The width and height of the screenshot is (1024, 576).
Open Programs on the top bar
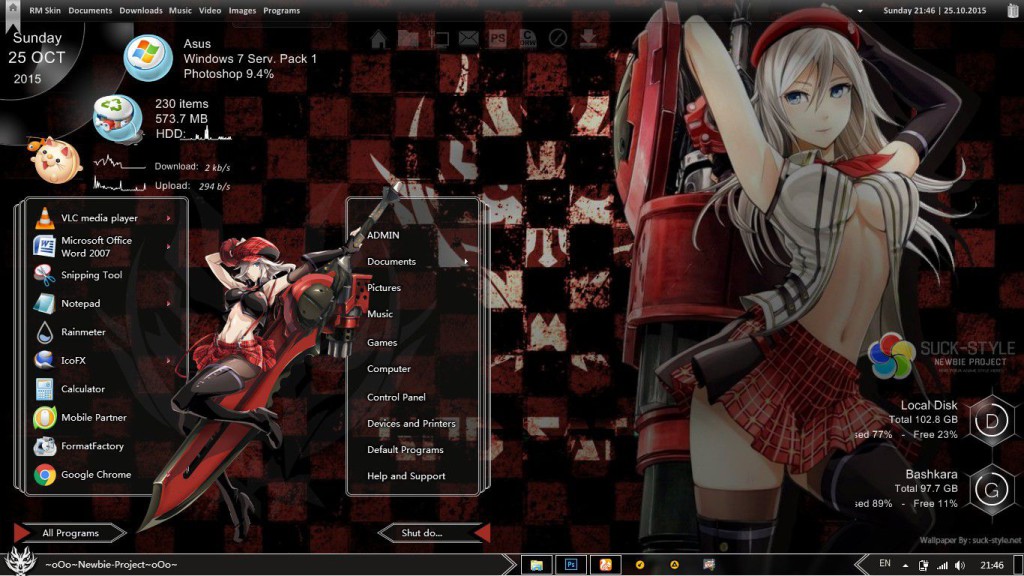(281, 10)
